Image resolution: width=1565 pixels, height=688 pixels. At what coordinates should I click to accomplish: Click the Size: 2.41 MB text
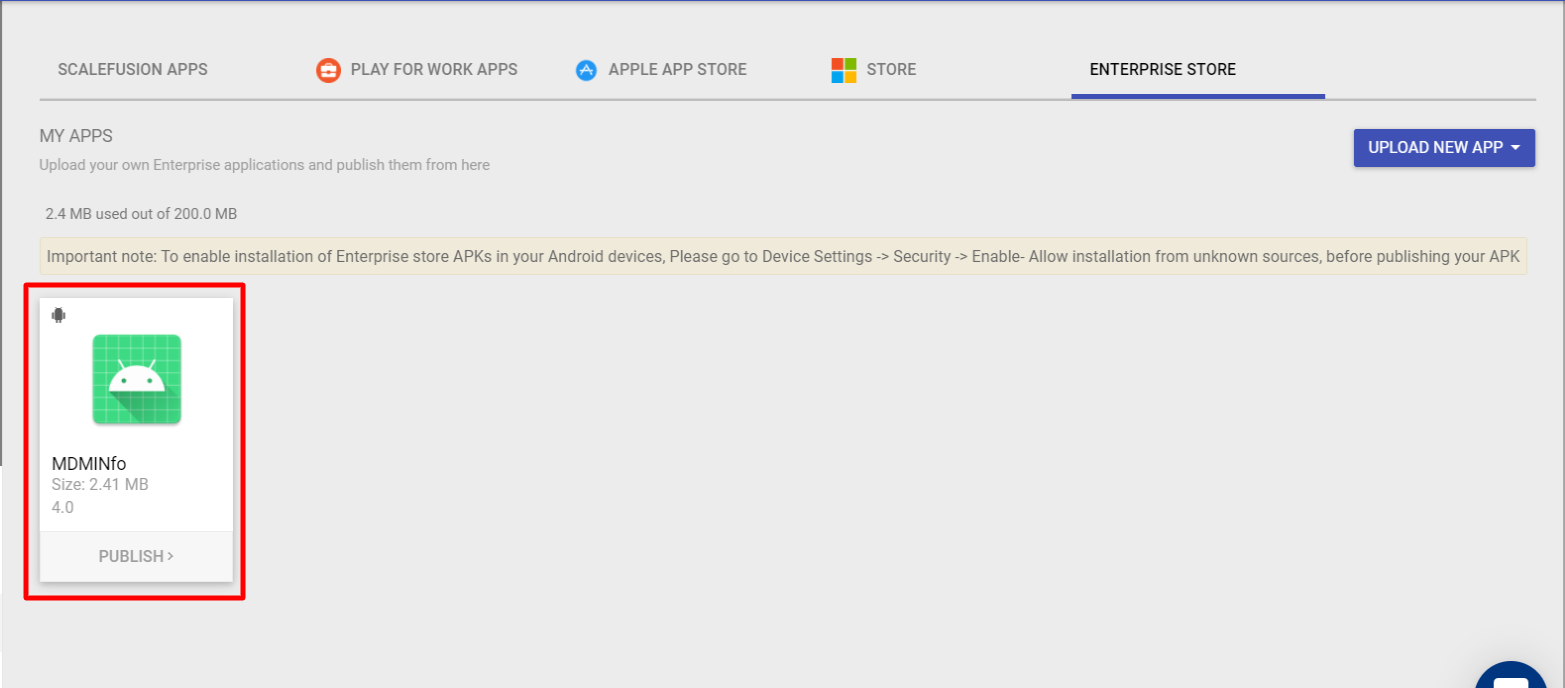(x=100, y=485)
